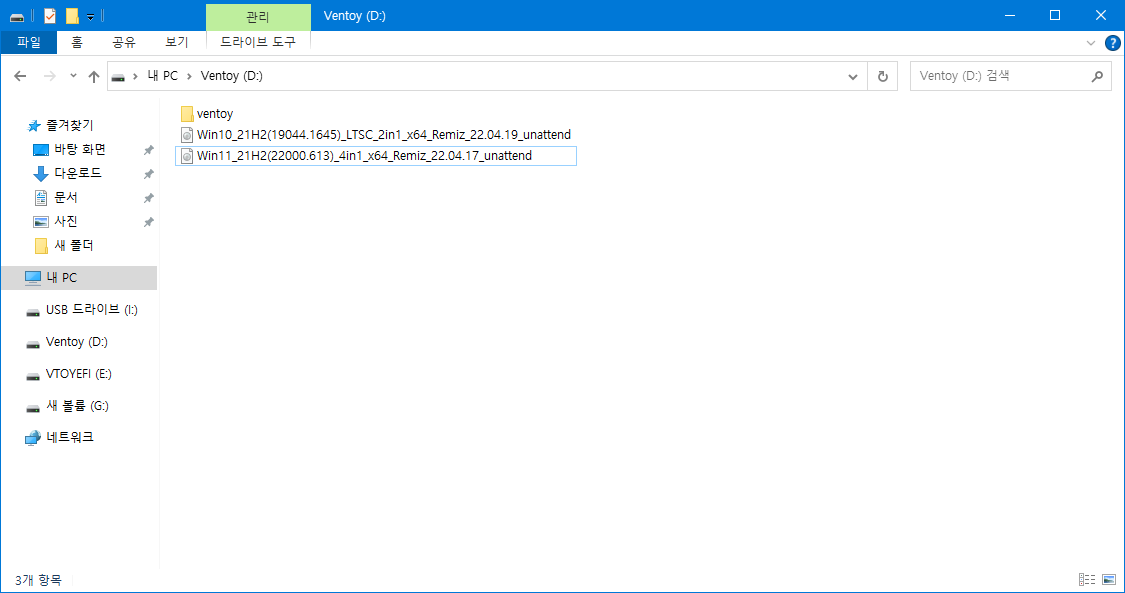Open the 파일 menu
Image resolution: width=1125 pixels, height=593 pixels.
click(x=29, y=42)
